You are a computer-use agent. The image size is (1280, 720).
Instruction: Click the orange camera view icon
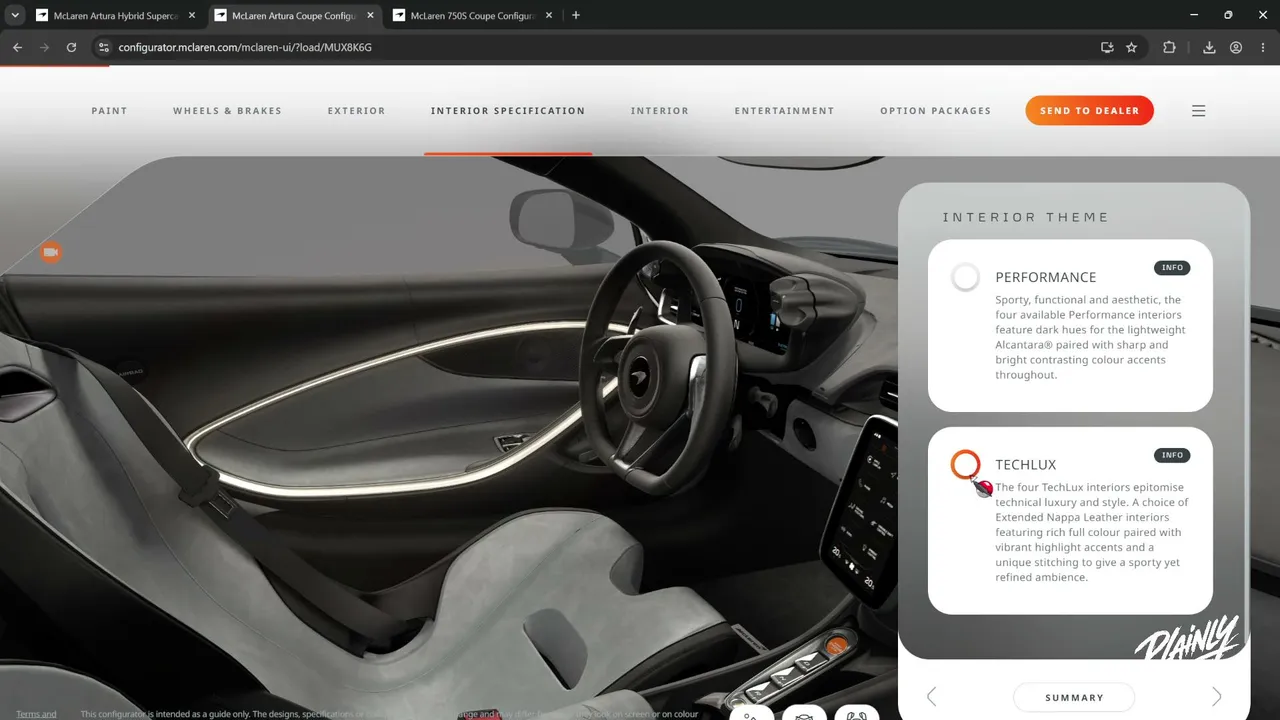(x=51, y=252)
